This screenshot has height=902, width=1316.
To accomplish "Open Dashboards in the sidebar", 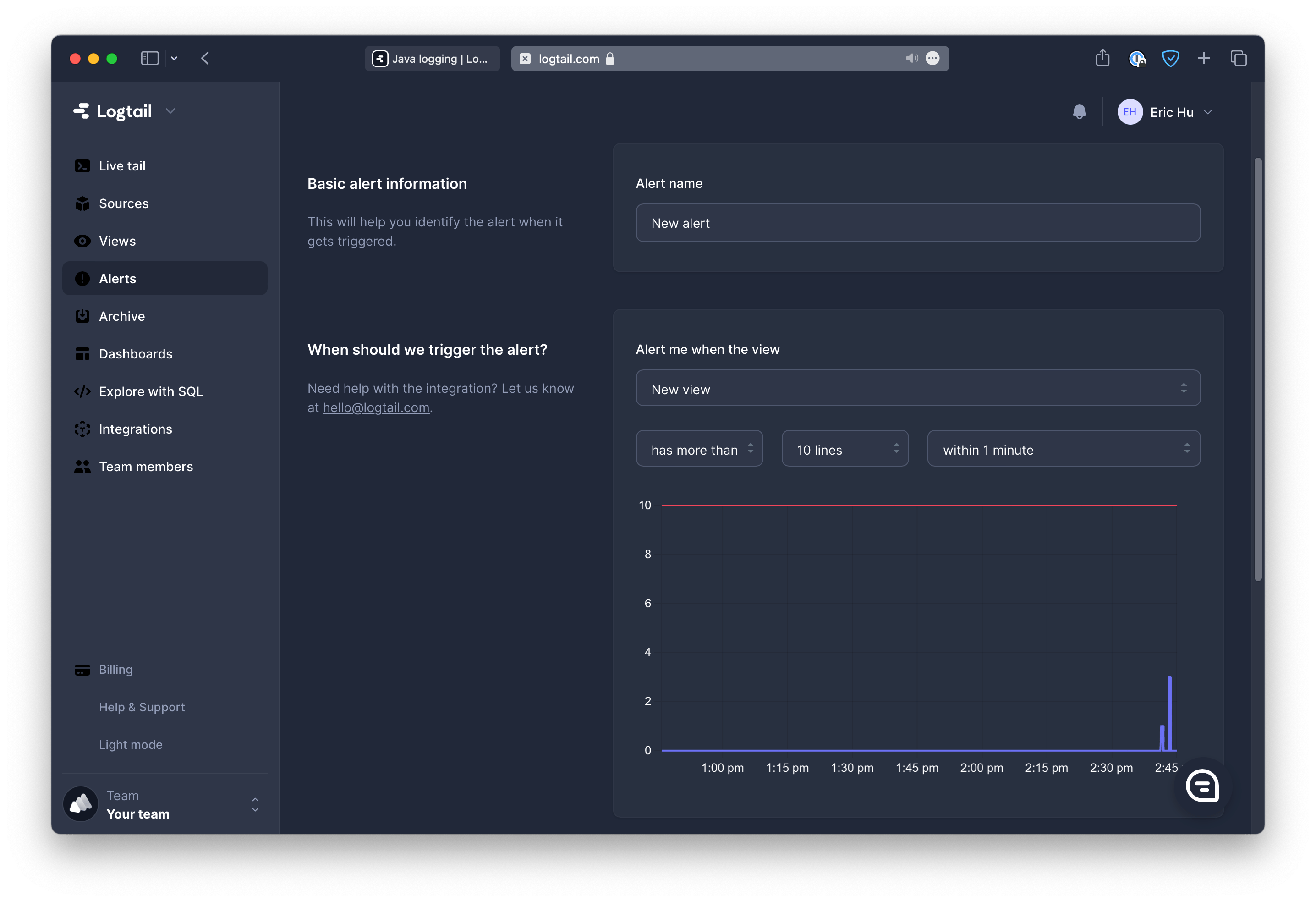I will point(135,354).
